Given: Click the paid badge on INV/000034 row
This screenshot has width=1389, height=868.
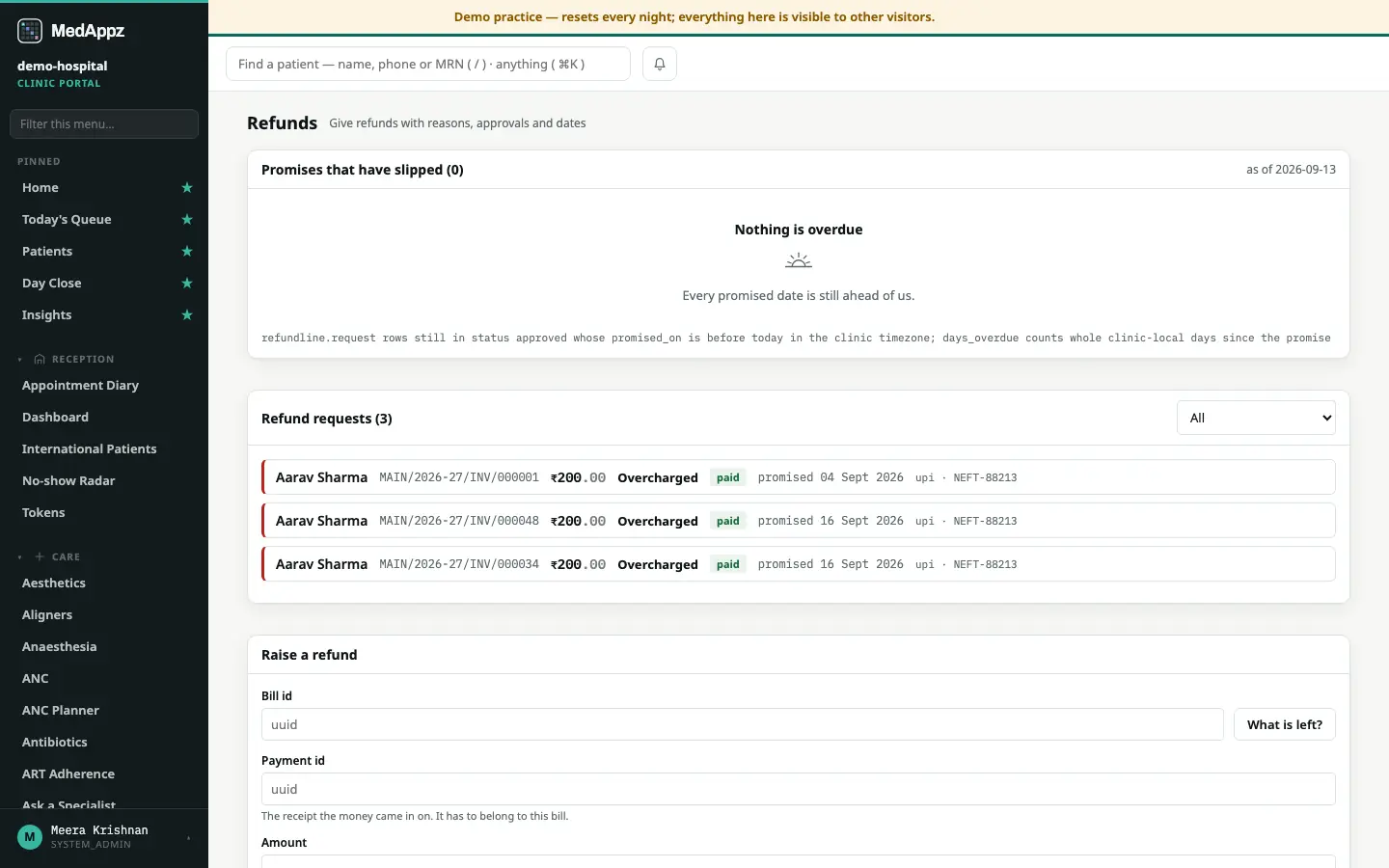Looking at the screenshot, I should click(x=728, y=564).
